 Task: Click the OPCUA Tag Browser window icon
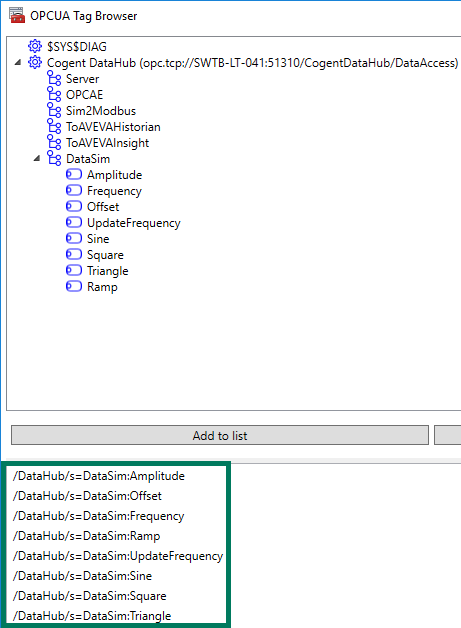(17, 16)
